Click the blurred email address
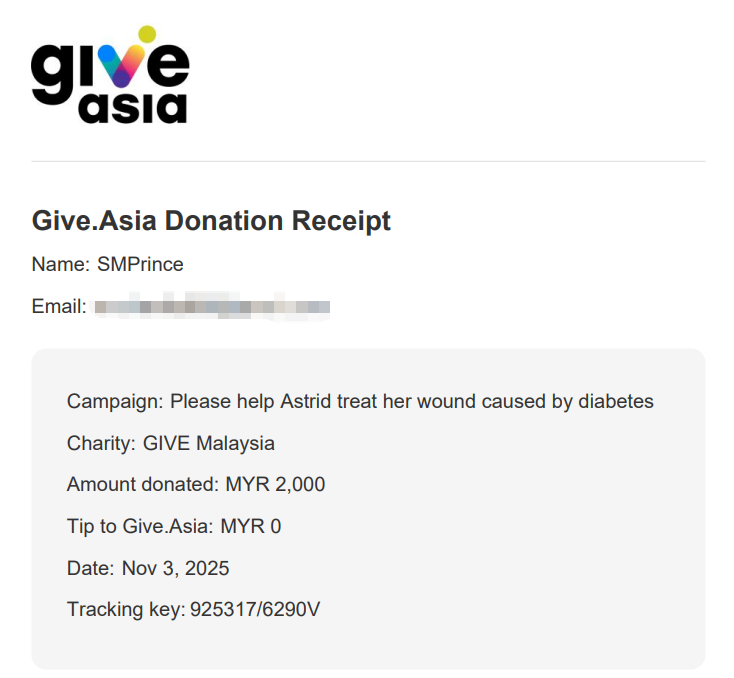734x678 pixels. (213, 307)
